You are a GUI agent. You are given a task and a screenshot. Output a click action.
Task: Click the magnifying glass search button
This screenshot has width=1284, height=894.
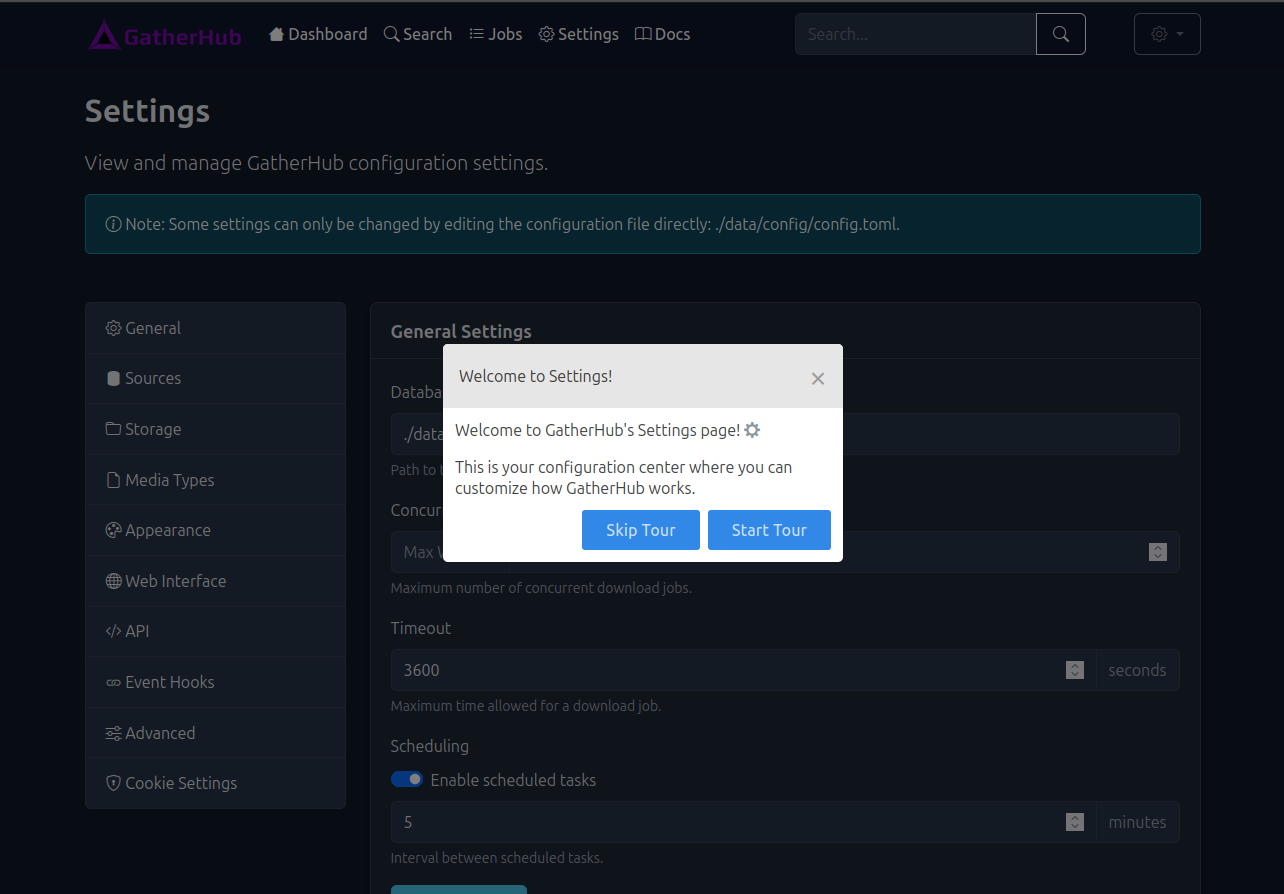1060,33
